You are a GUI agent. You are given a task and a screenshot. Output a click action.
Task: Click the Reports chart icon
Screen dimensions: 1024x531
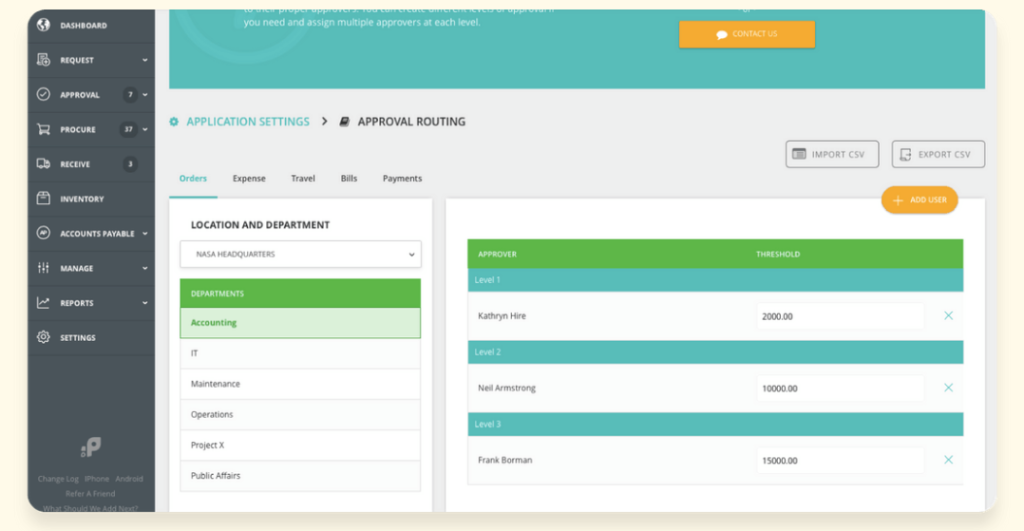(43, 303)
